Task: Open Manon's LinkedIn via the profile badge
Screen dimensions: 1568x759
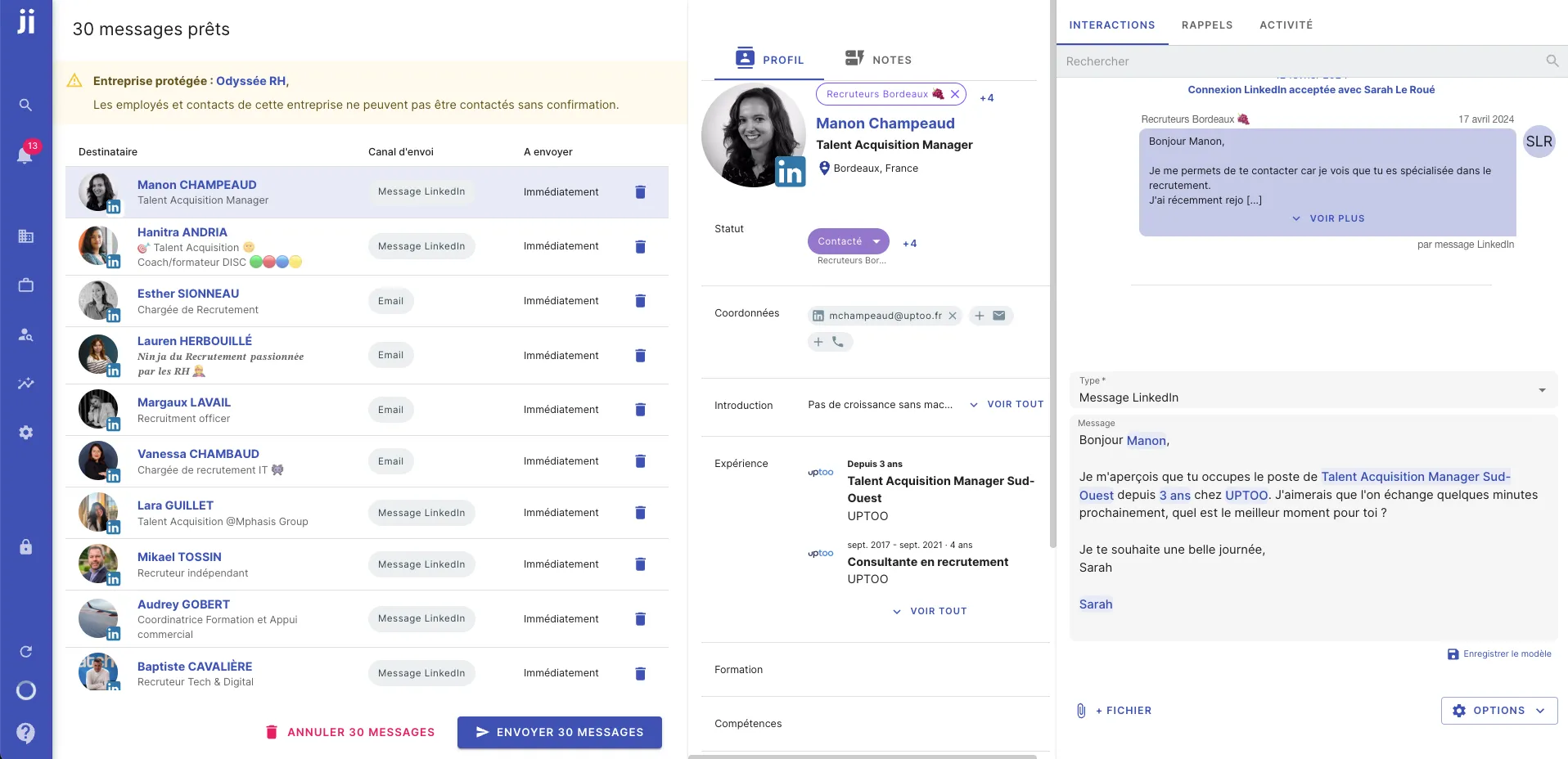Action: click(790, 172)
